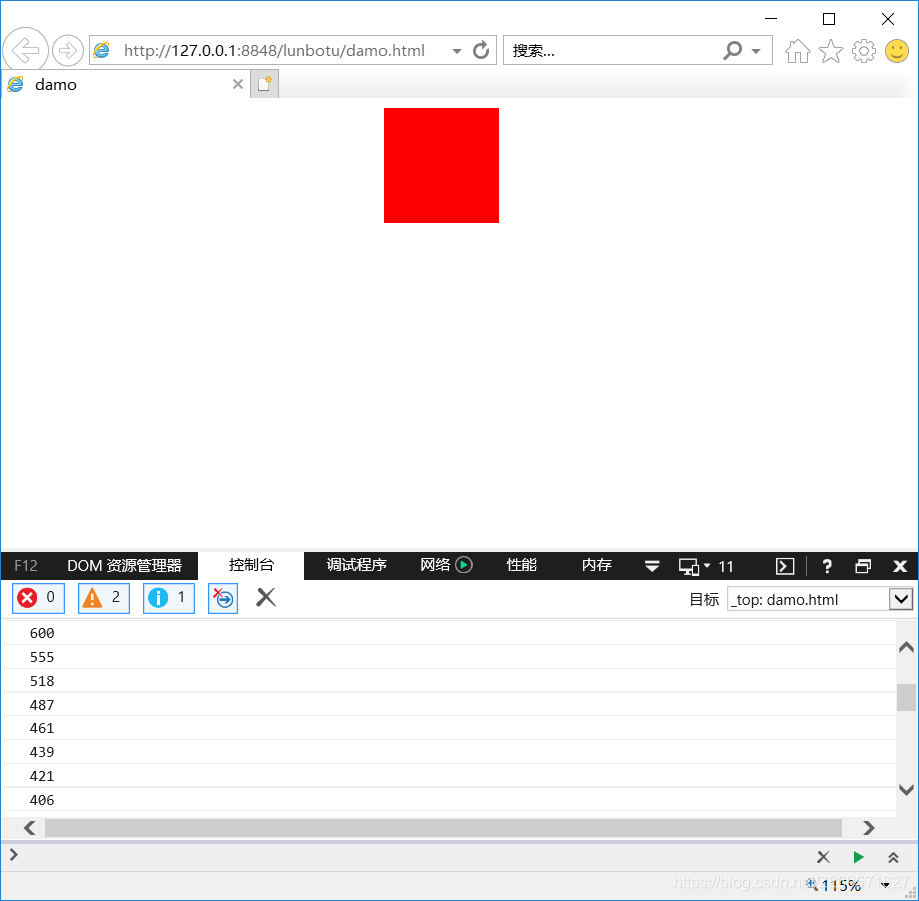Maximize the browser window

[x=829, y=19]
